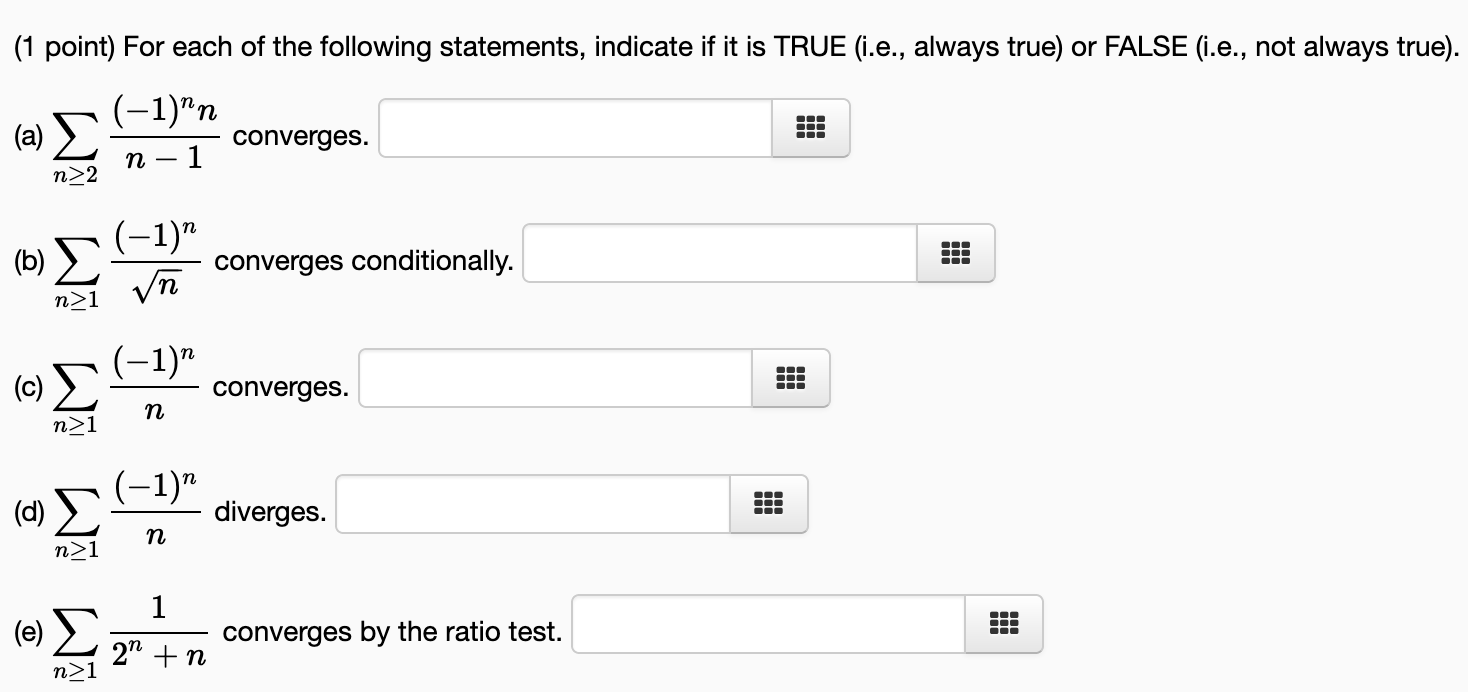Click the answer field next to "diverges."
Screen dimensions: 1468x692
532,503
